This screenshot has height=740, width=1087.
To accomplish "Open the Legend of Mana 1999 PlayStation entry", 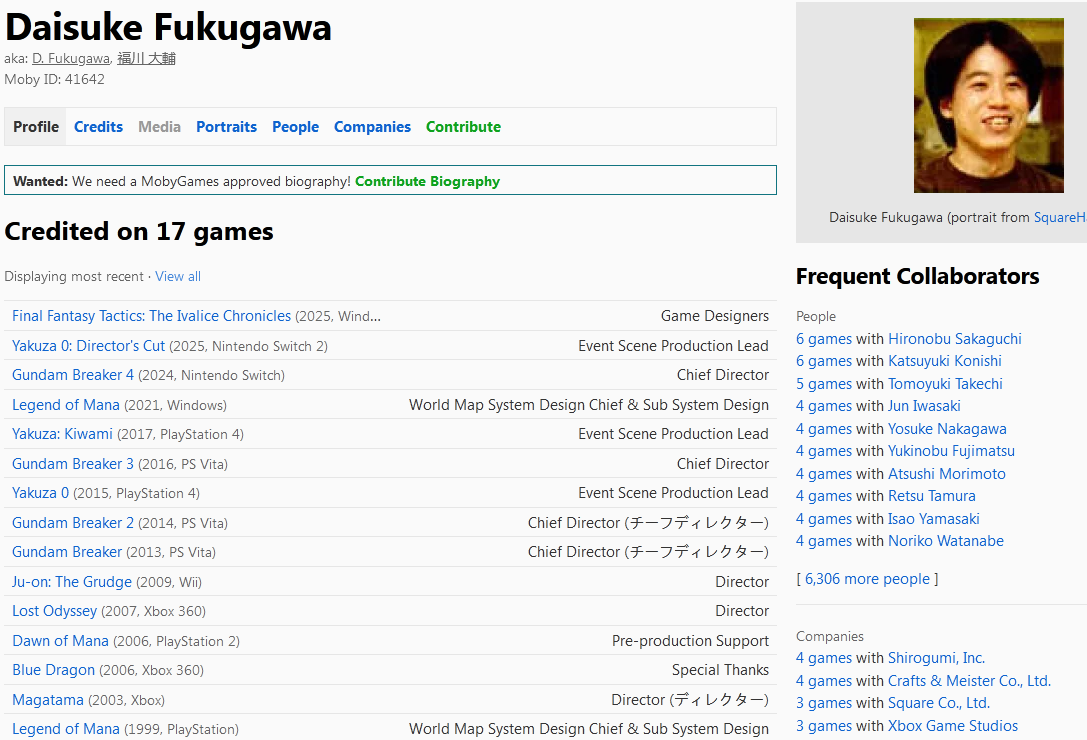I will click(x=66, y=728).
